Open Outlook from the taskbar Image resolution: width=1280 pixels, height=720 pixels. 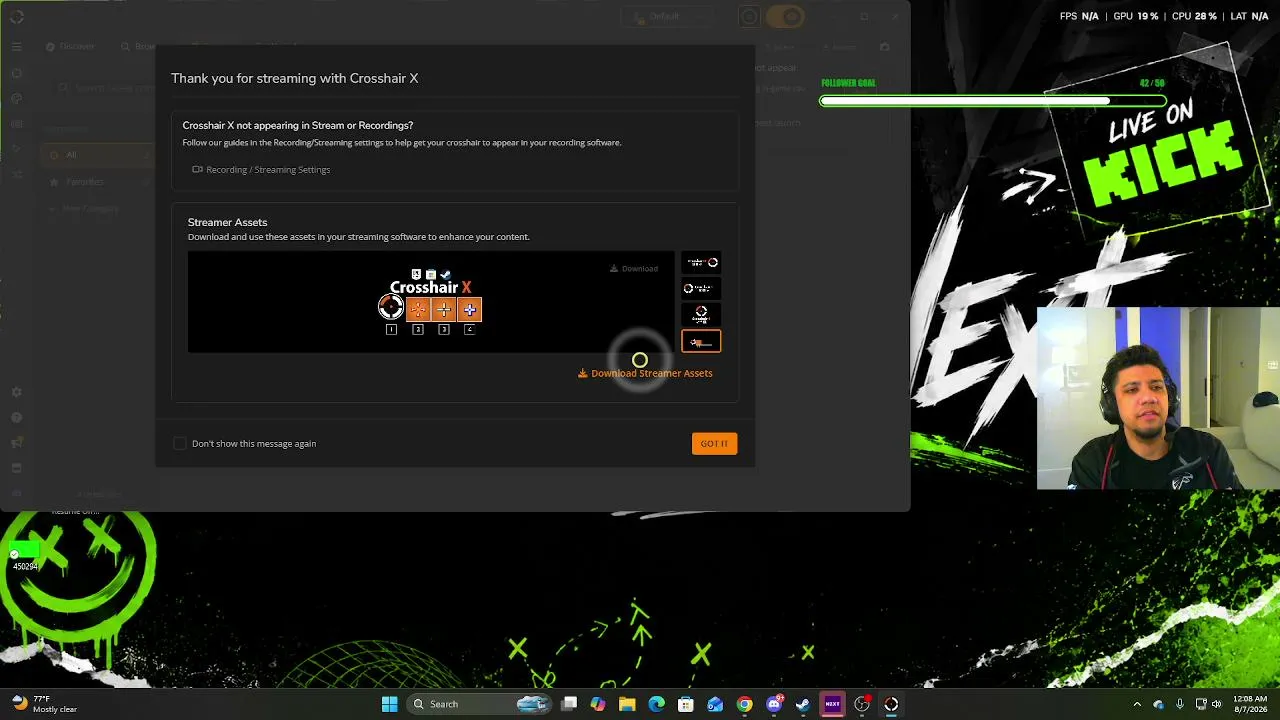click(x=715, y=704)
